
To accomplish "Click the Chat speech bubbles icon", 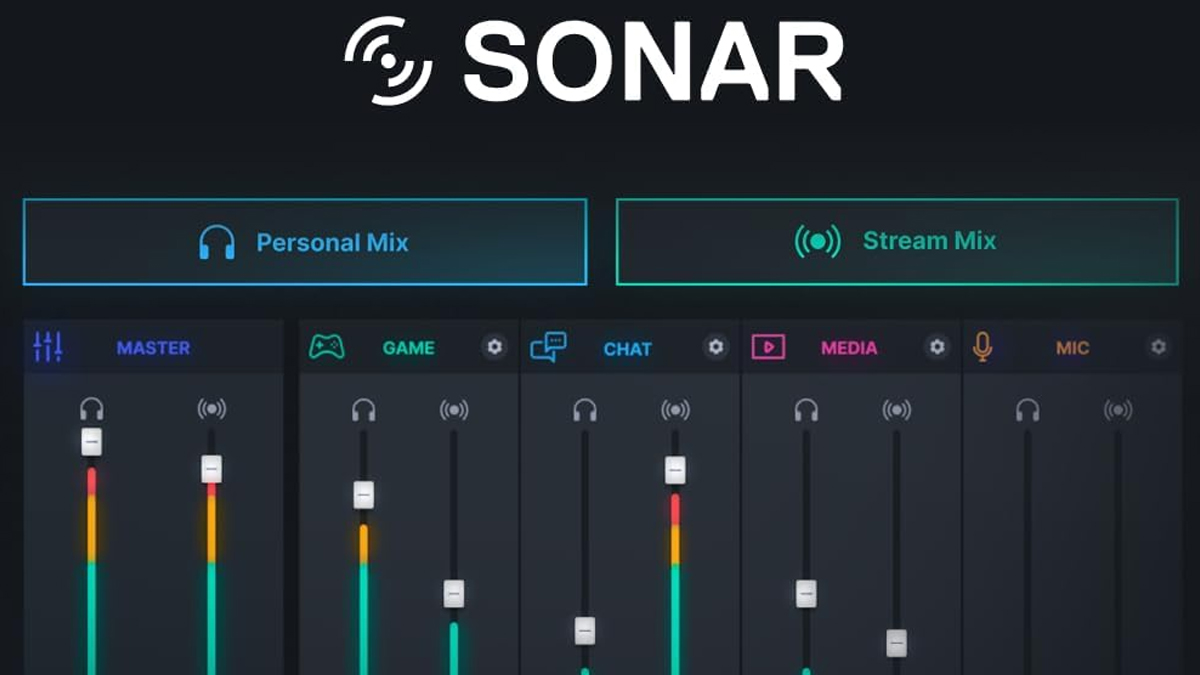I will [548, 347].
